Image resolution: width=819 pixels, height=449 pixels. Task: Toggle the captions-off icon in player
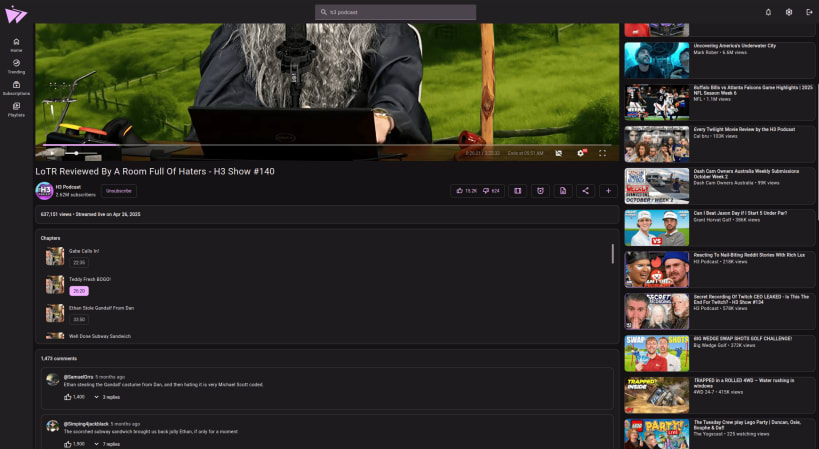pyautogui.click(x=558, y=153)
